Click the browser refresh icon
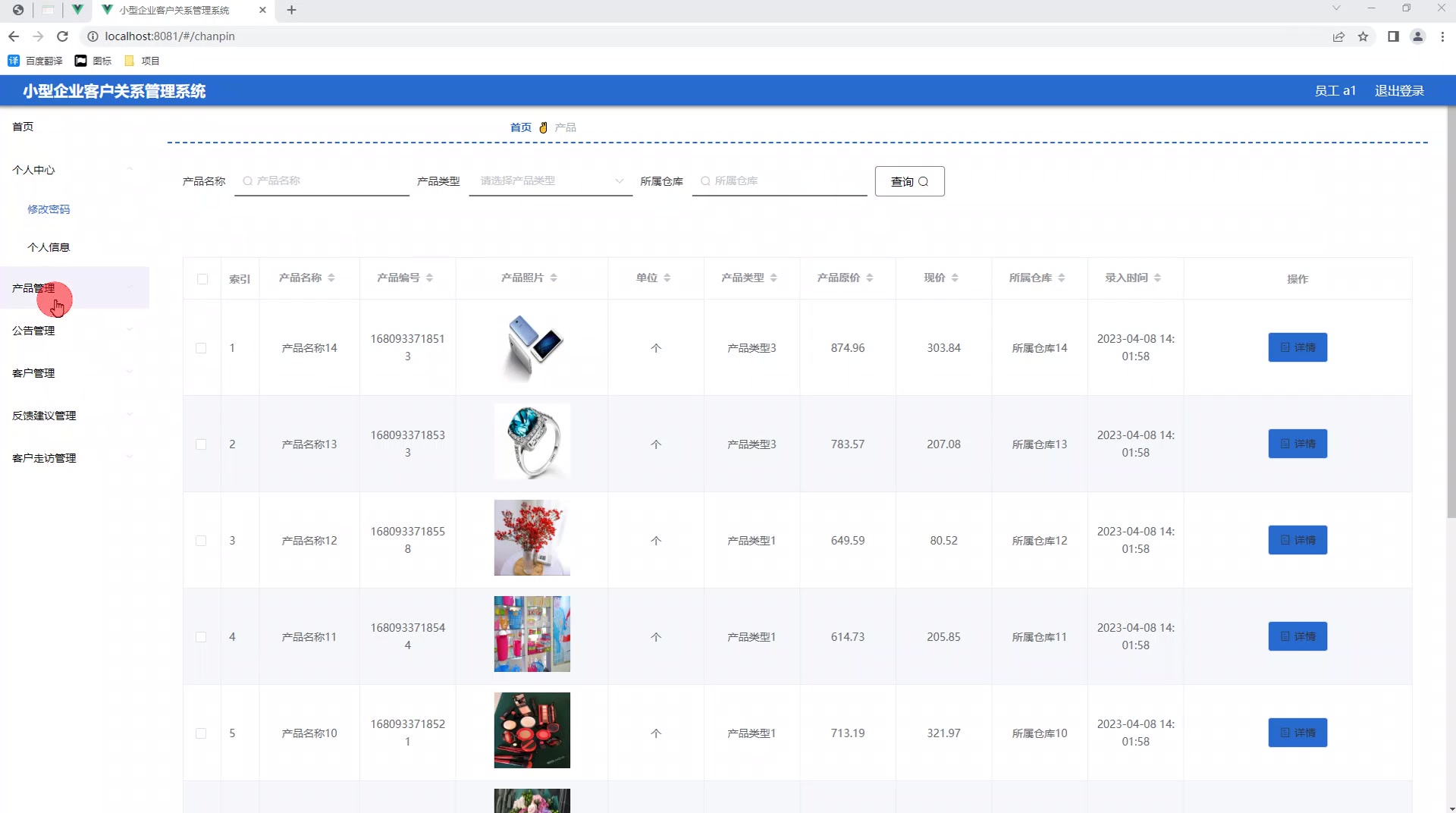The width and height of the screenshot is (1456, 813). pyautogui.click(x=63, y=36)
